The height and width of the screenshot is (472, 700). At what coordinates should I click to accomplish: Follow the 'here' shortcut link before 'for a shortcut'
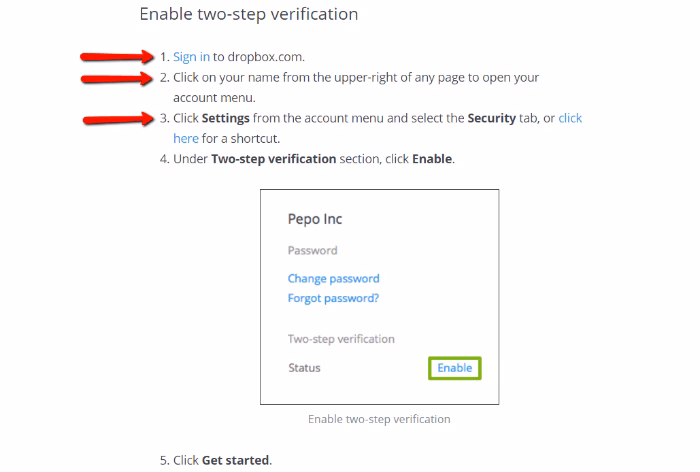(186, 138)
